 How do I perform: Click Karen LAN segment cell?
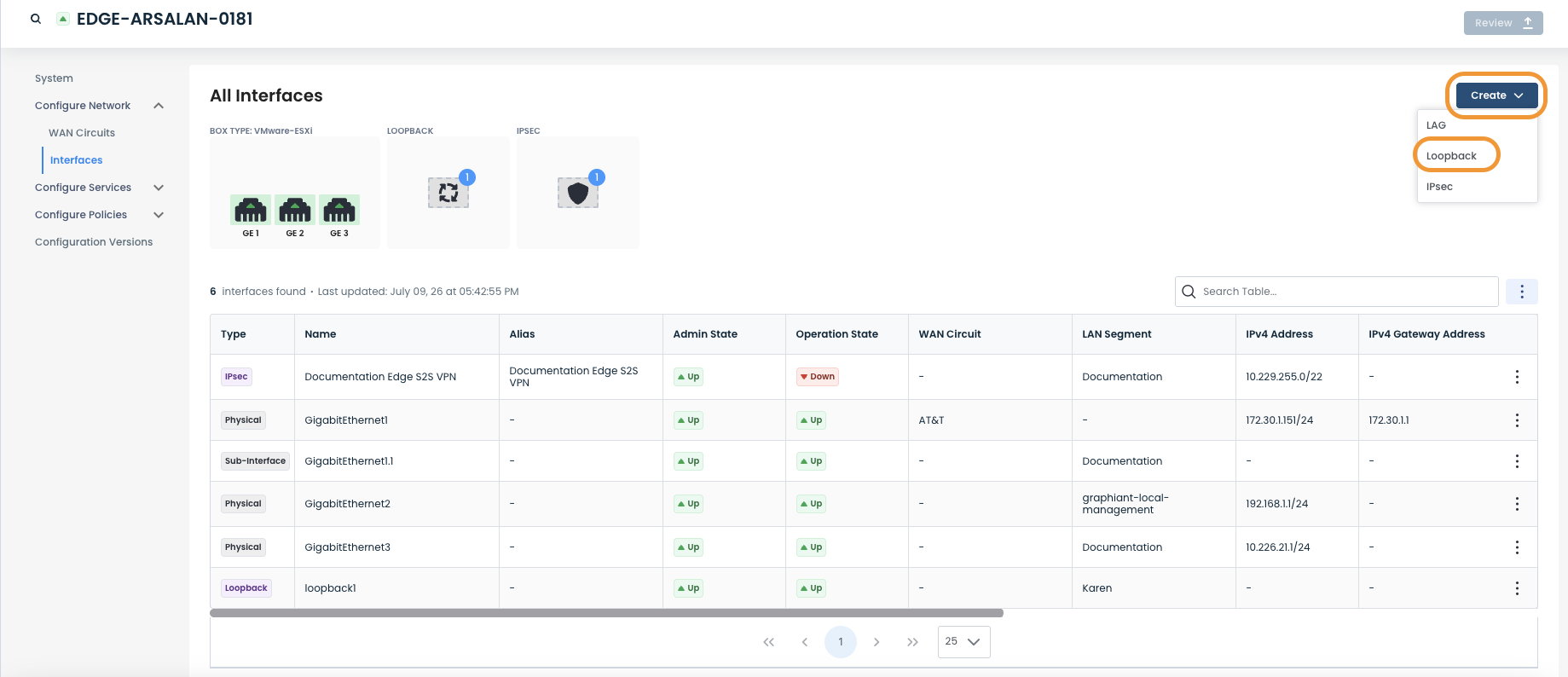click(x=1096, y=588)
